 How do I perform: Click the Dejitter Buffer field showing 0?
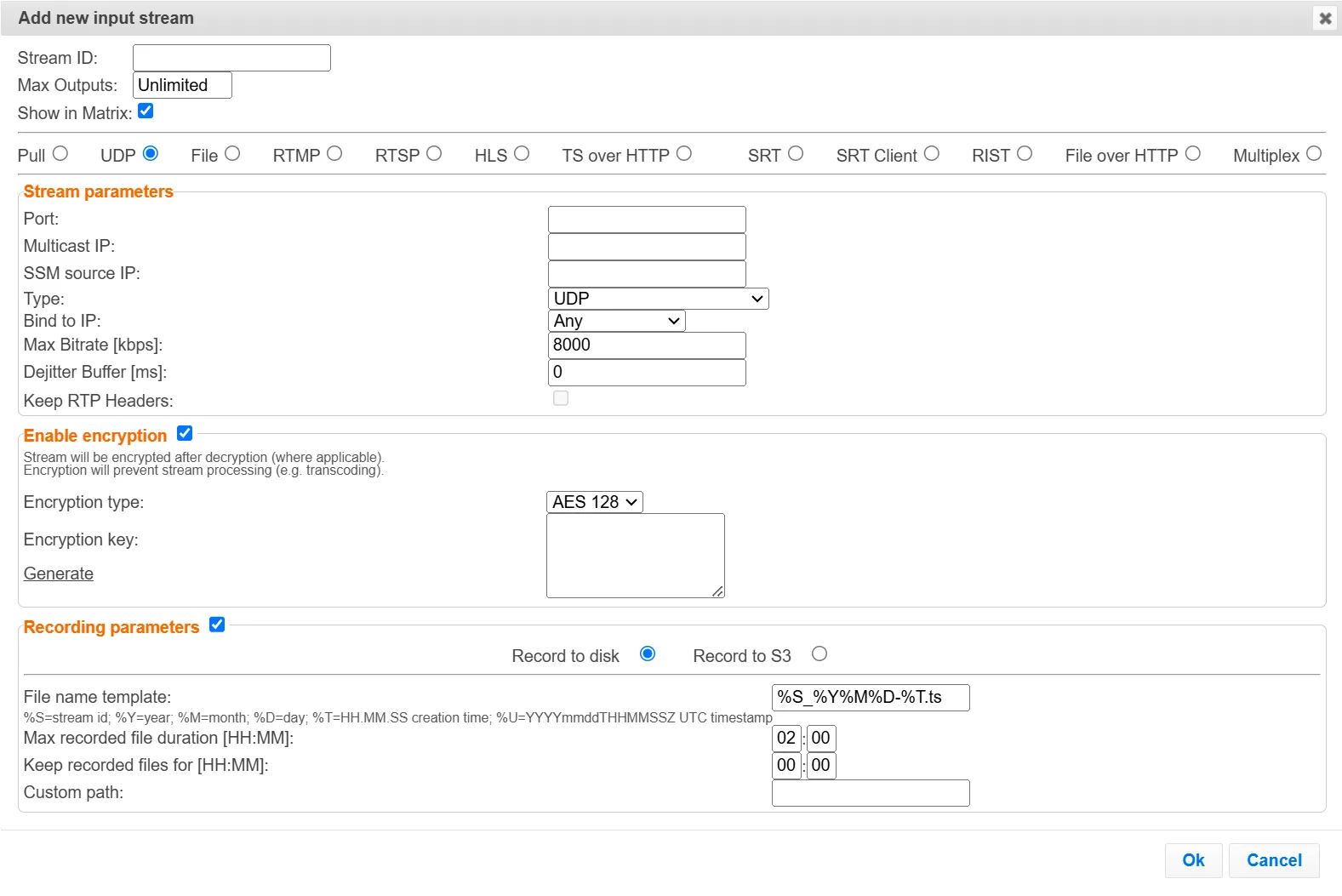point(647,373)
